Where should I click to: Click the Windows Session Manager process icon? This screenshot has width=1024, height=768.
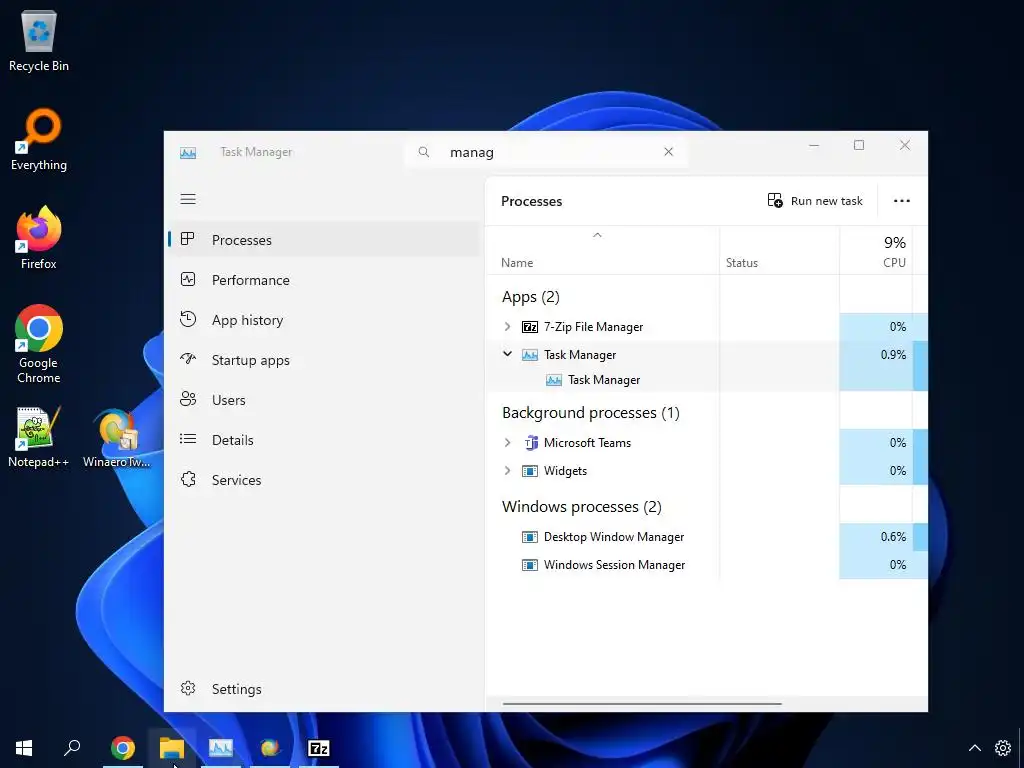pyautogui.click(x=530, y=565)
